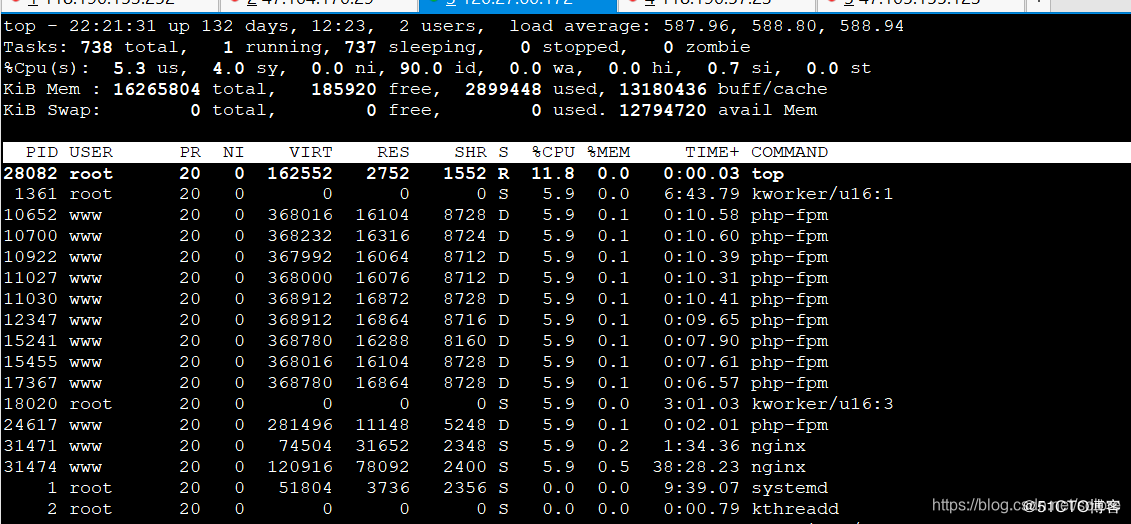This screenshot has width=1131, height=524.
Task: Click RES value 31652
Action: [x=382, y=446]
